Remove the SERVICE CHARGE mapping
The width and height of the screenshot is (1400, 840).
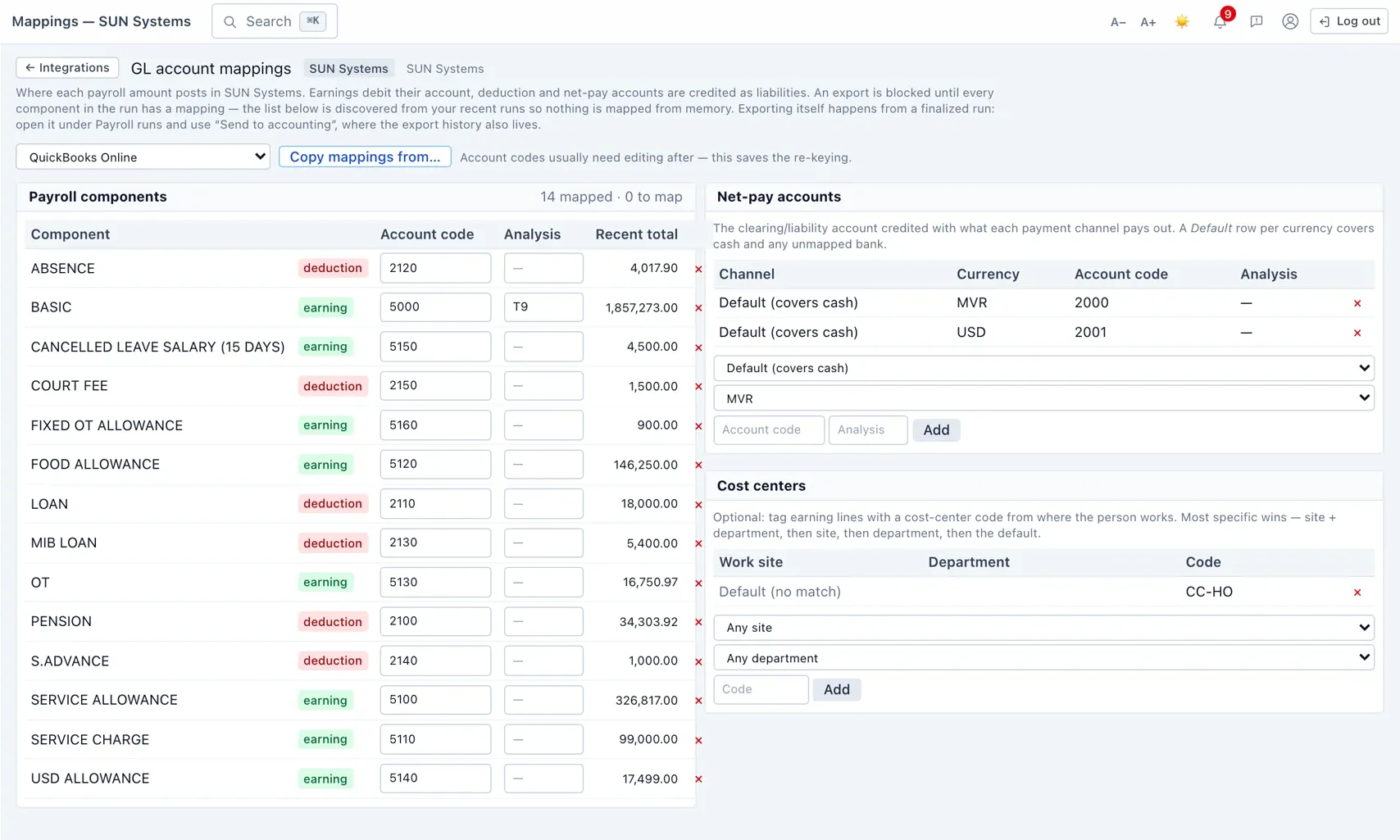698,740
